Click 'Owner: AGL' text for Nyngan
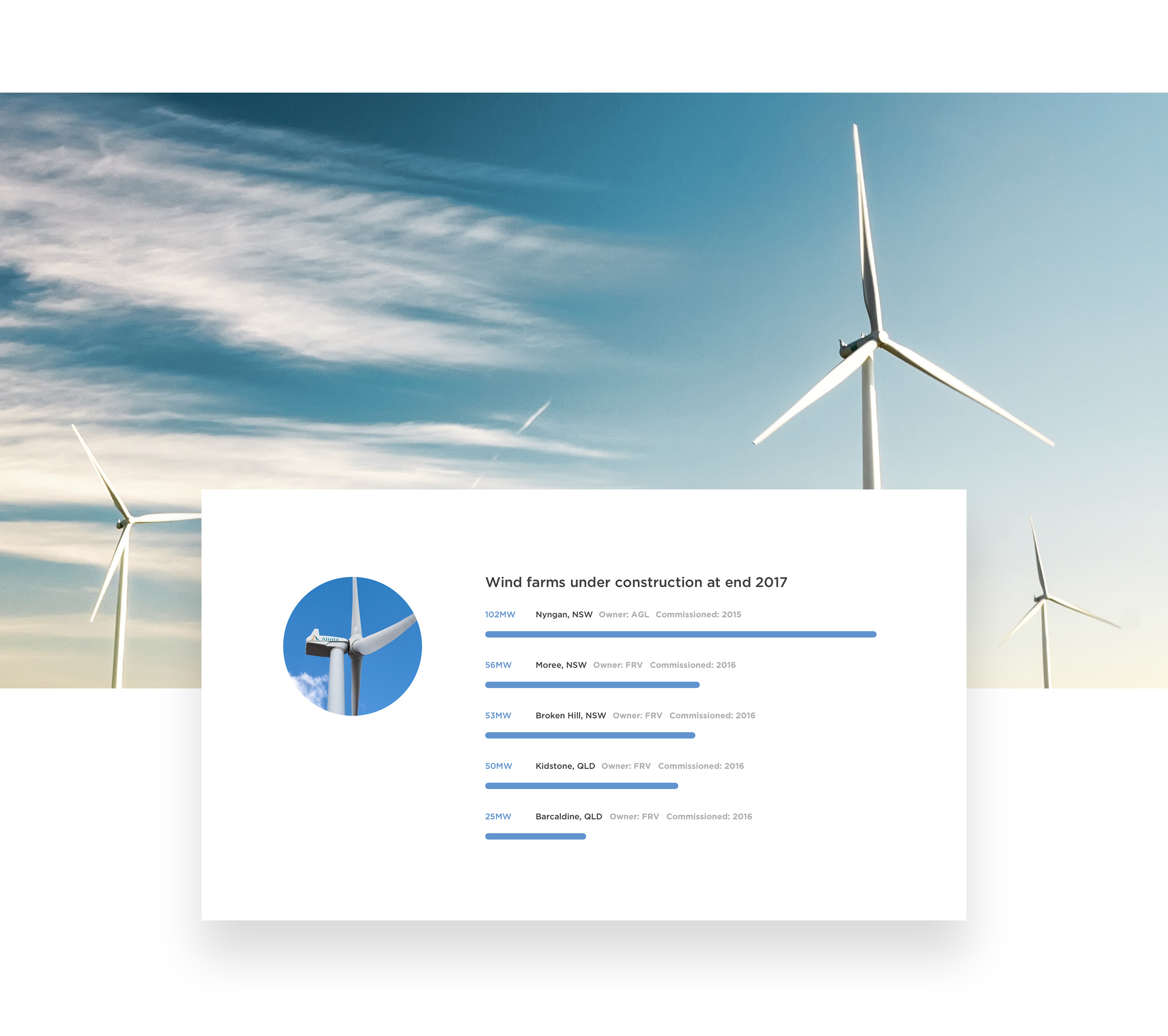The height and width of the screenshot is (1036, 1168). (x=623, y=614)
